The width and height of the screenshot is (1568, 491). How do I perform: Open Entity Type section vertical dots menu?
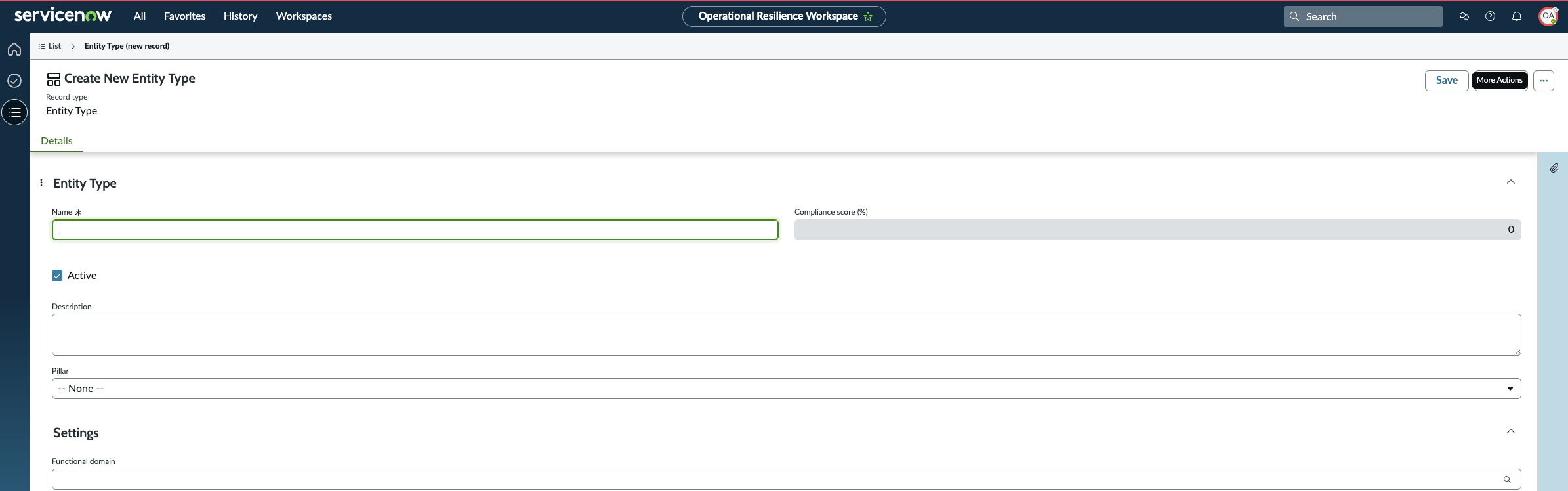(x=41, y=182)
